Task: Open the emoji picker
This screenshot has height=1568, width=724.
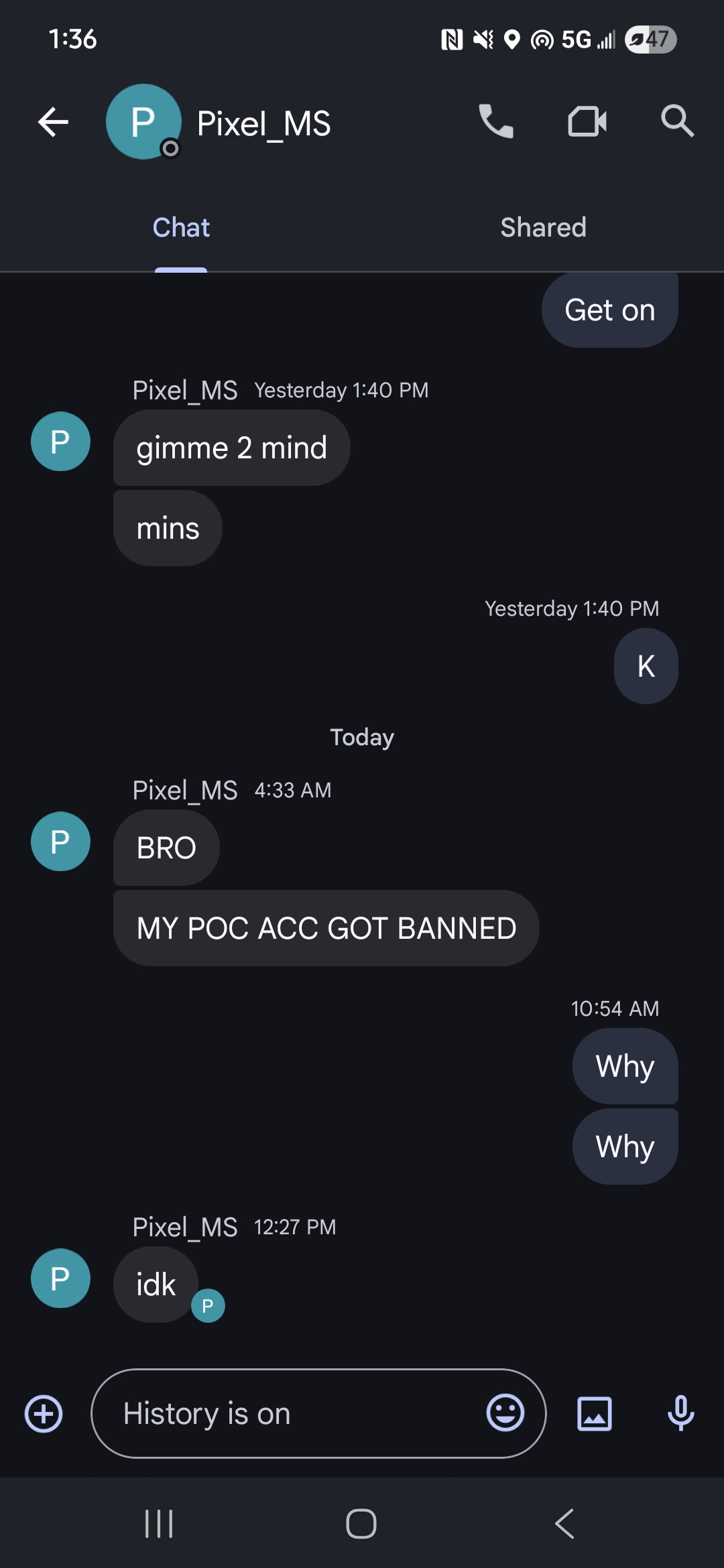Action: [505, 1413]
